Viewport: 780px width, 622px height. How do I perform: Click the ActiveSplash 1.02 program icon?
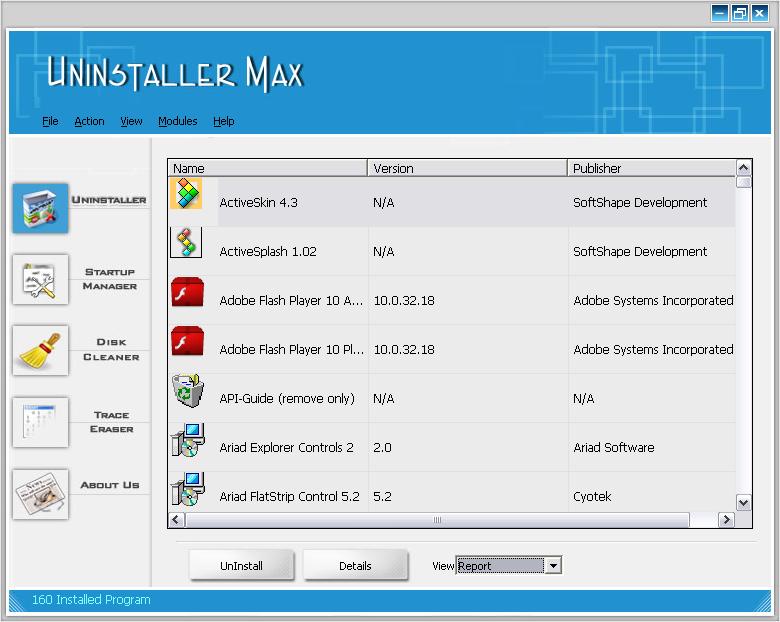186,242
